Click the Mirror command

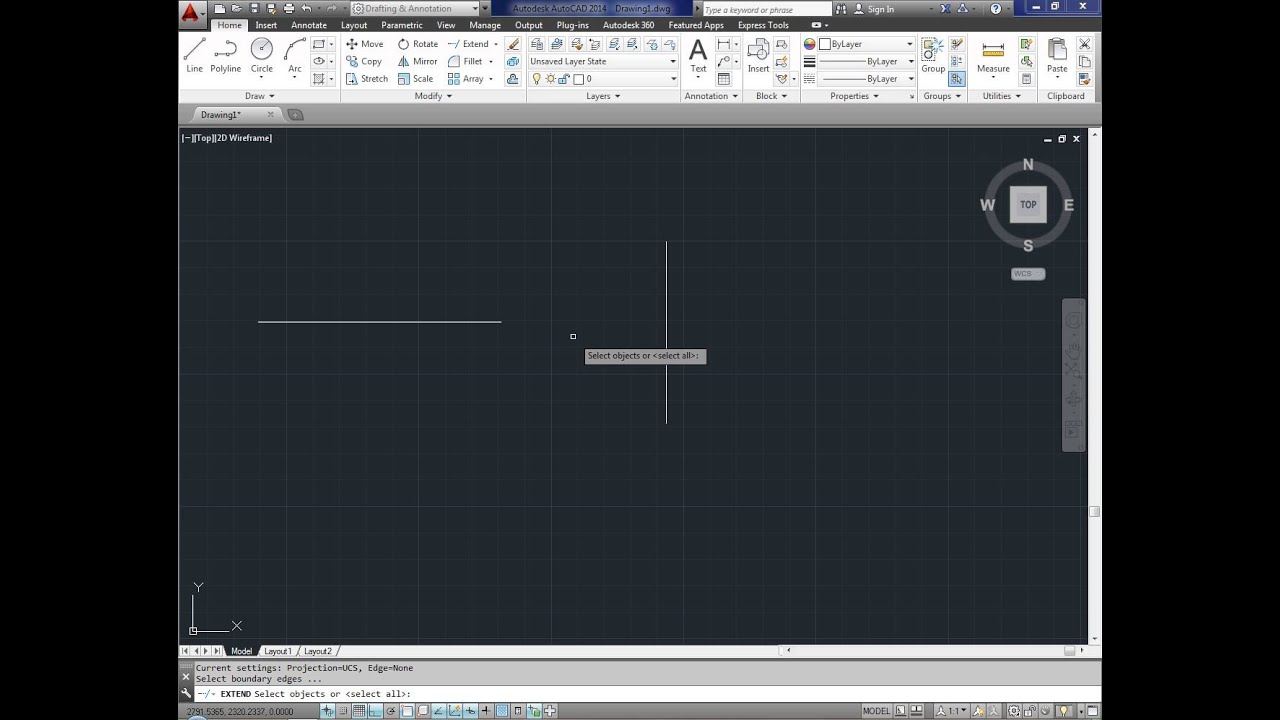tap(418, 61)
